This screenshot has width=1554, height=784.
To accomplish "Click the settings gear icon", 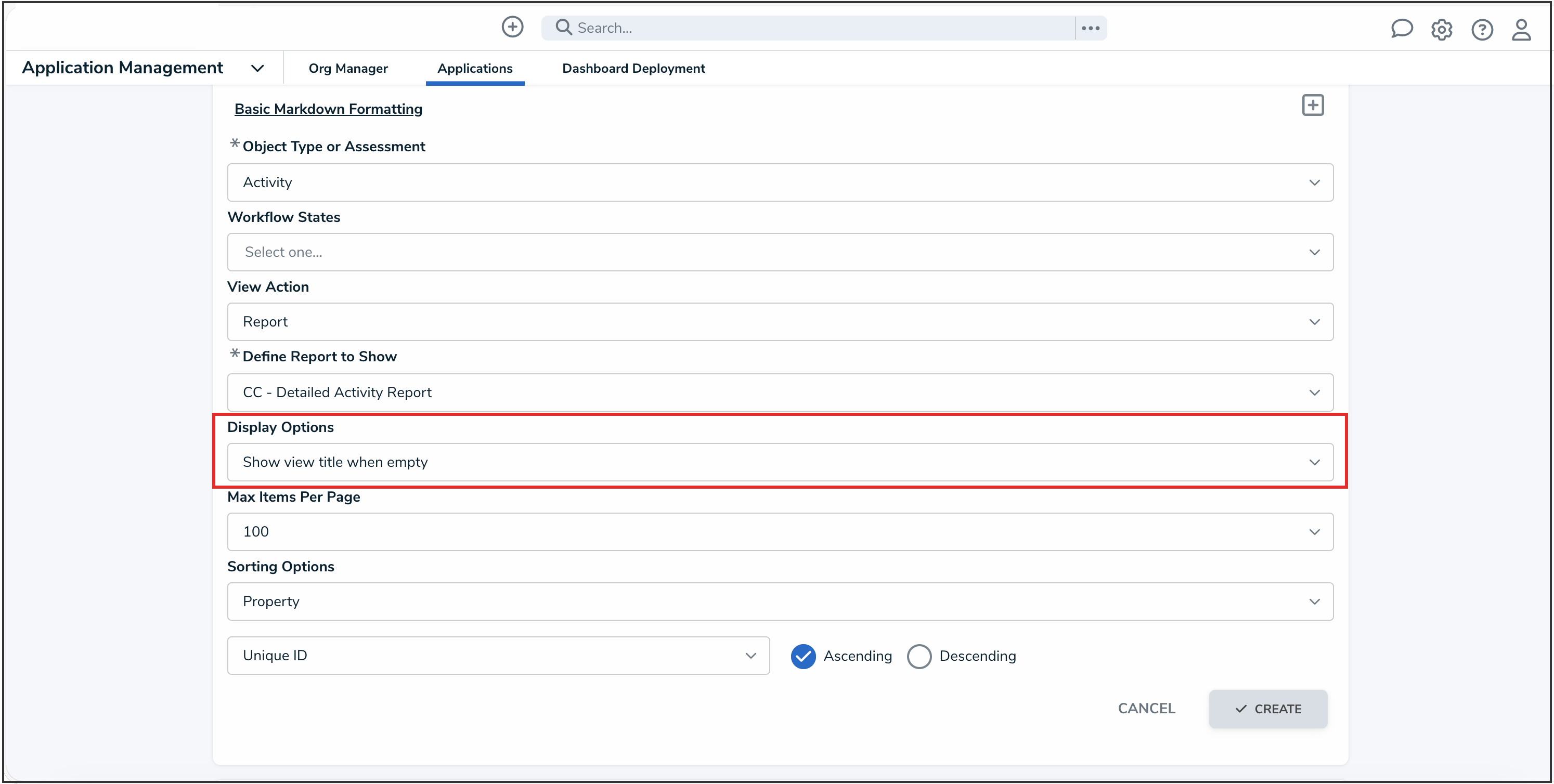I will [x=1442, y=30].
